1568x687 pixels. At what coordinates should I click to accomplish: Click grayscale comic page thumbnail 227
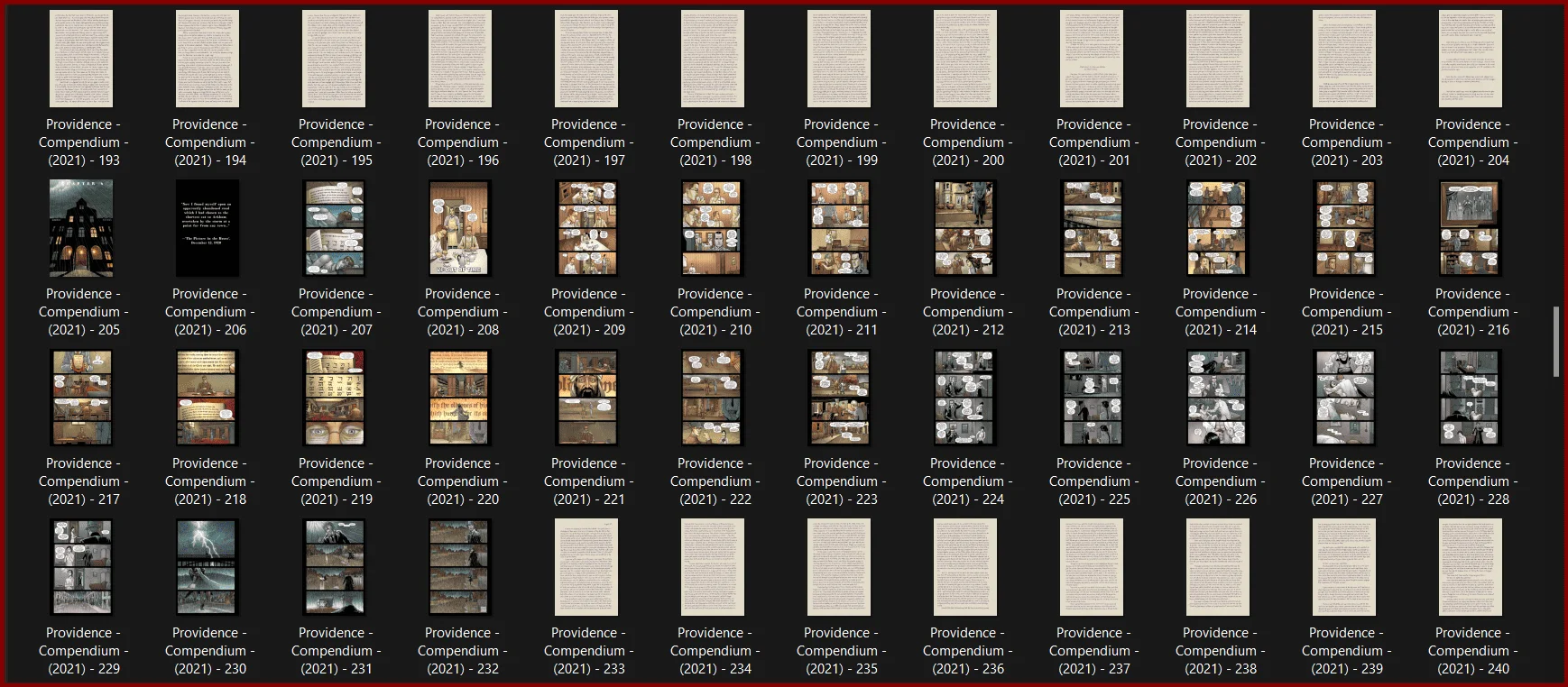coord(1344,398)
